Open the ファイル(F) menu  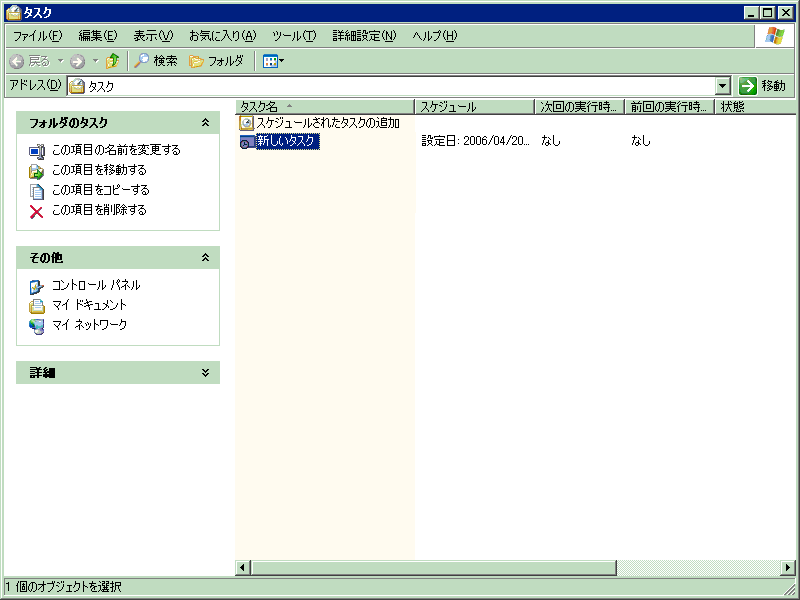tap(37, 36)
